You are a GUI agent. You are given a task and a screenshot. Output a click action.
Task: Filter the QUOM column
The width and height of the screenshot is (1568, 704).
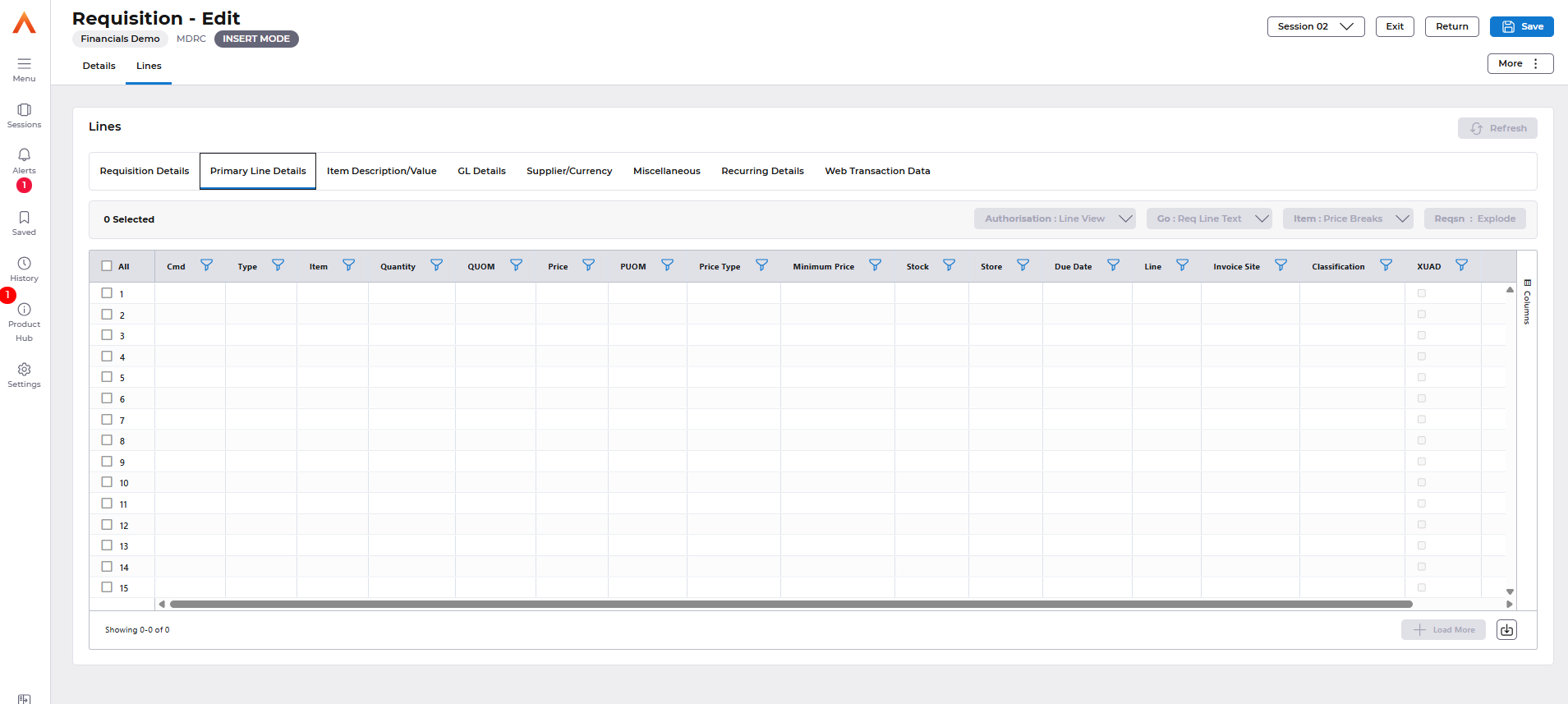pos(517,265)
